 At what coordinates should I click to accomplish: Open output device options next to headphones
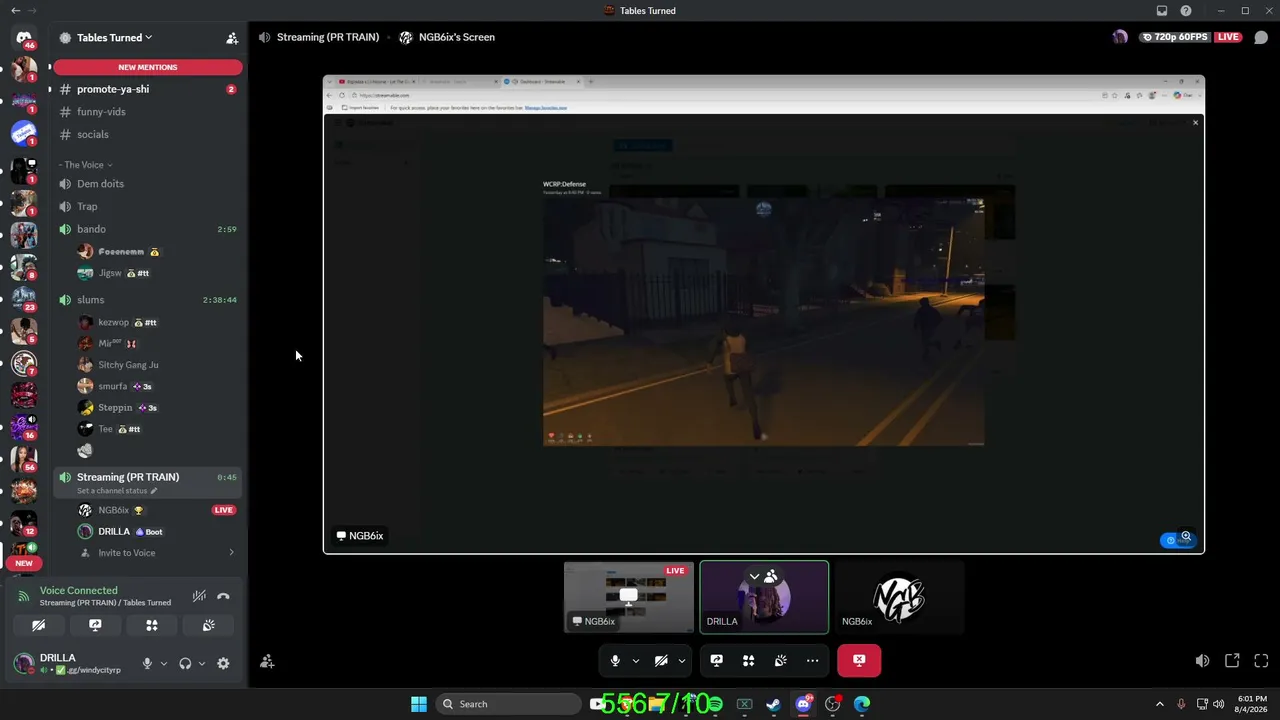[202, 663]
